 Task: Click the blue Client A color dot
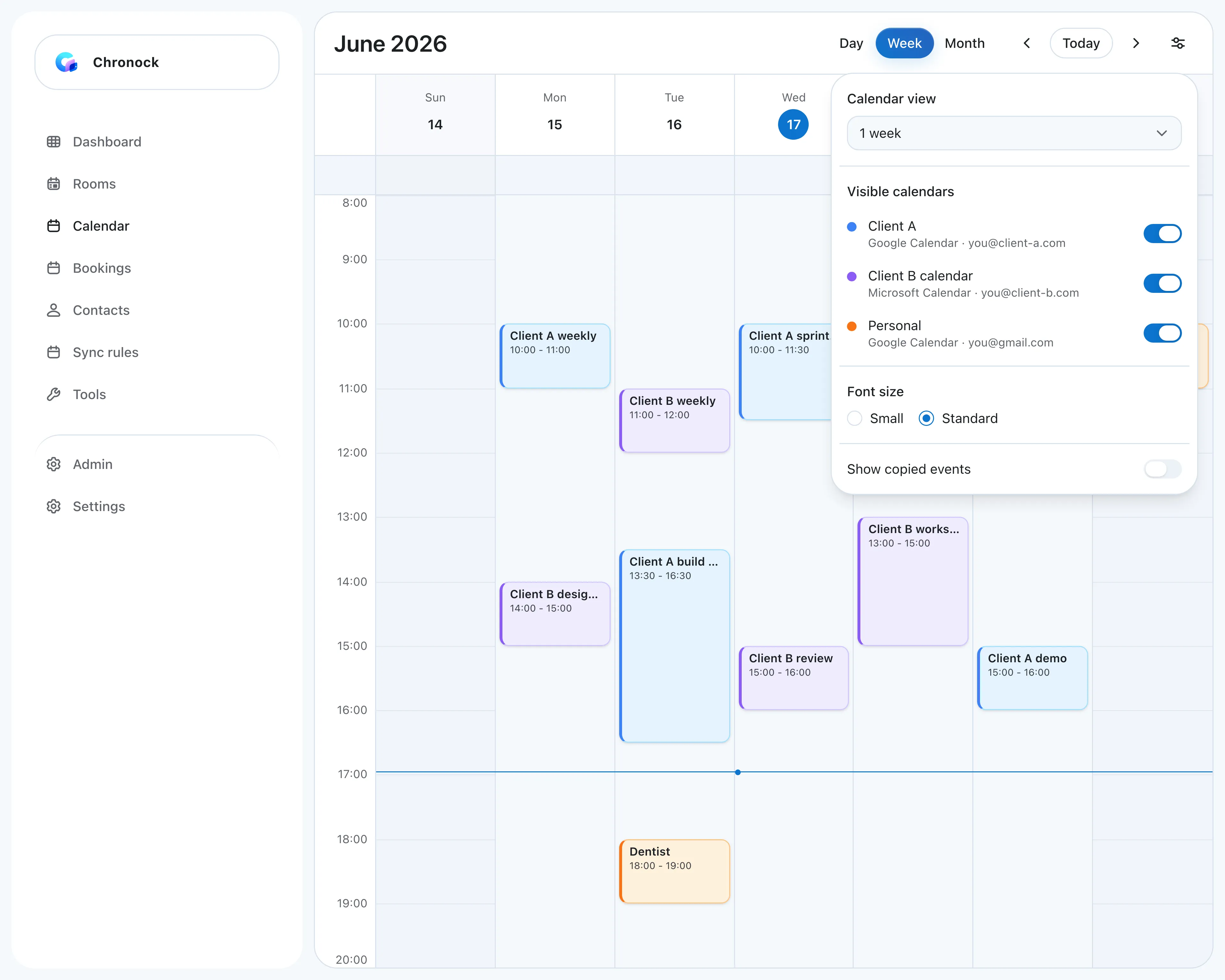coord(852,227)
